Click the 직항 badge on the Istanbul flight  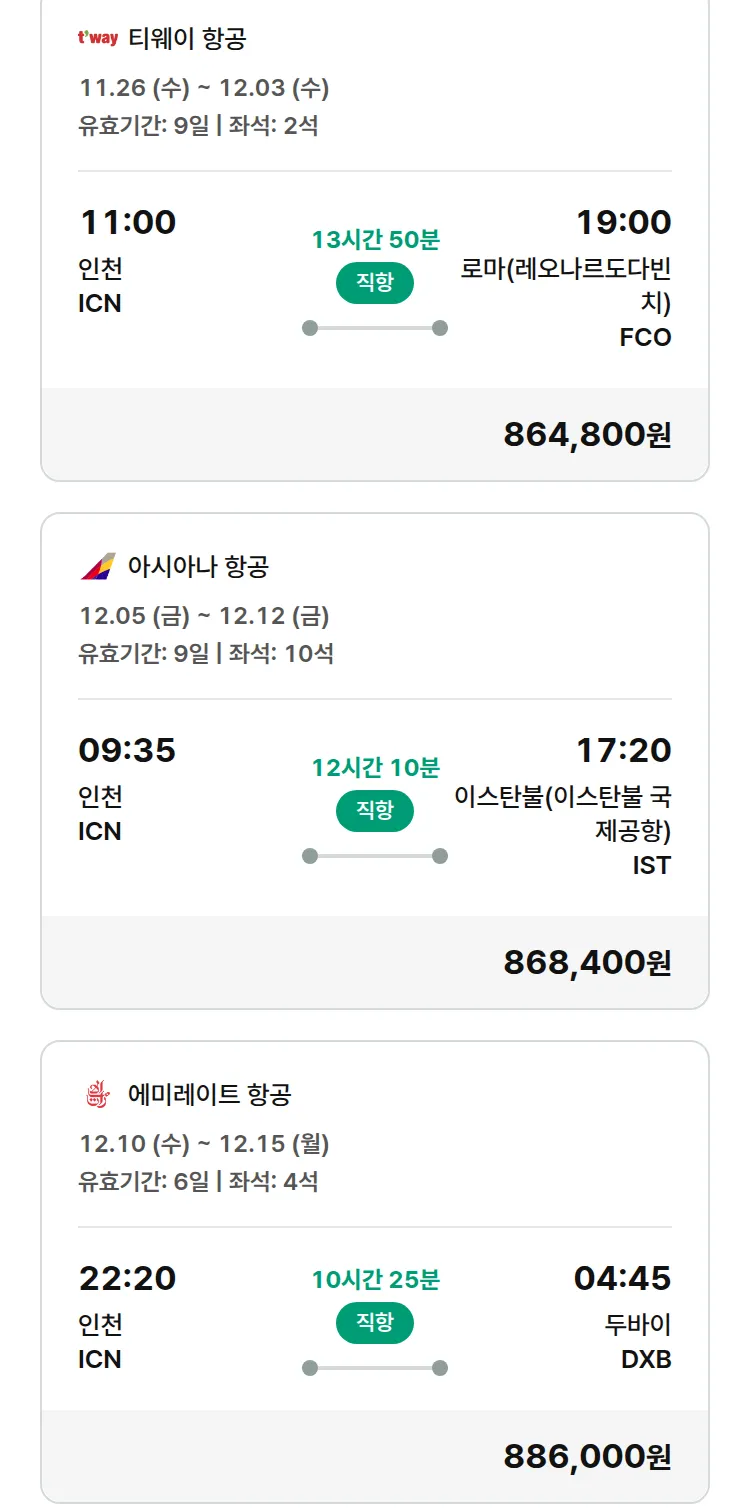coord(375,810)
